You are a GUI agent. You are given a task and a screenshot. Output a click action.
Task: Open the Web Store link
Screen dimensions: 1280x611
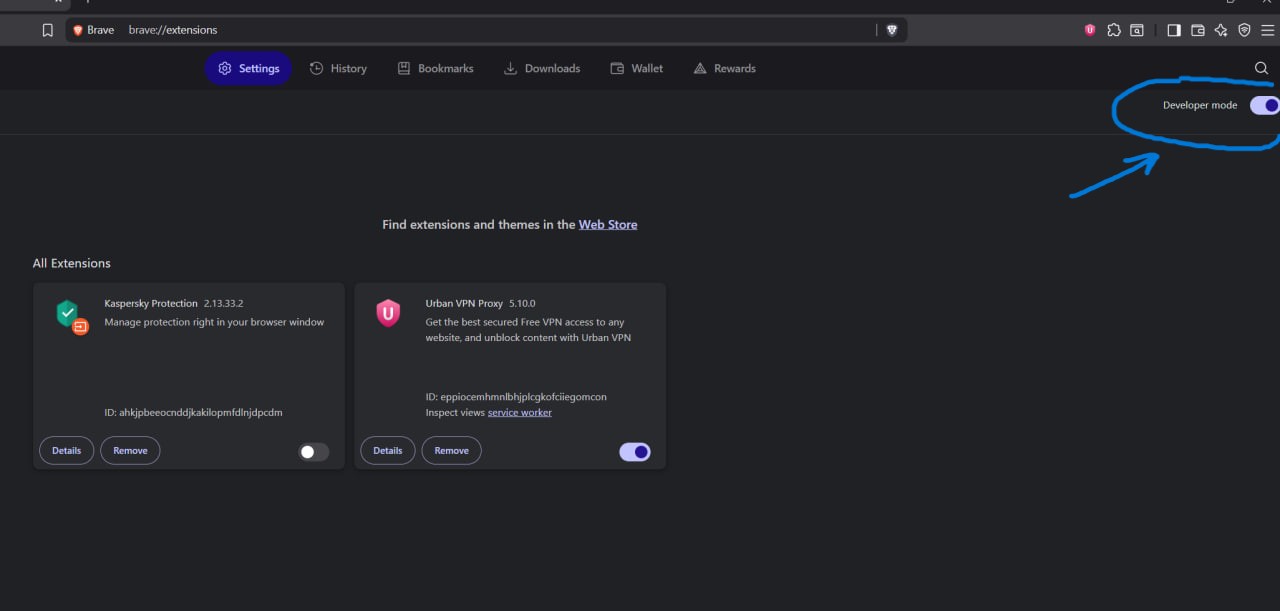[x=607, y=225]
